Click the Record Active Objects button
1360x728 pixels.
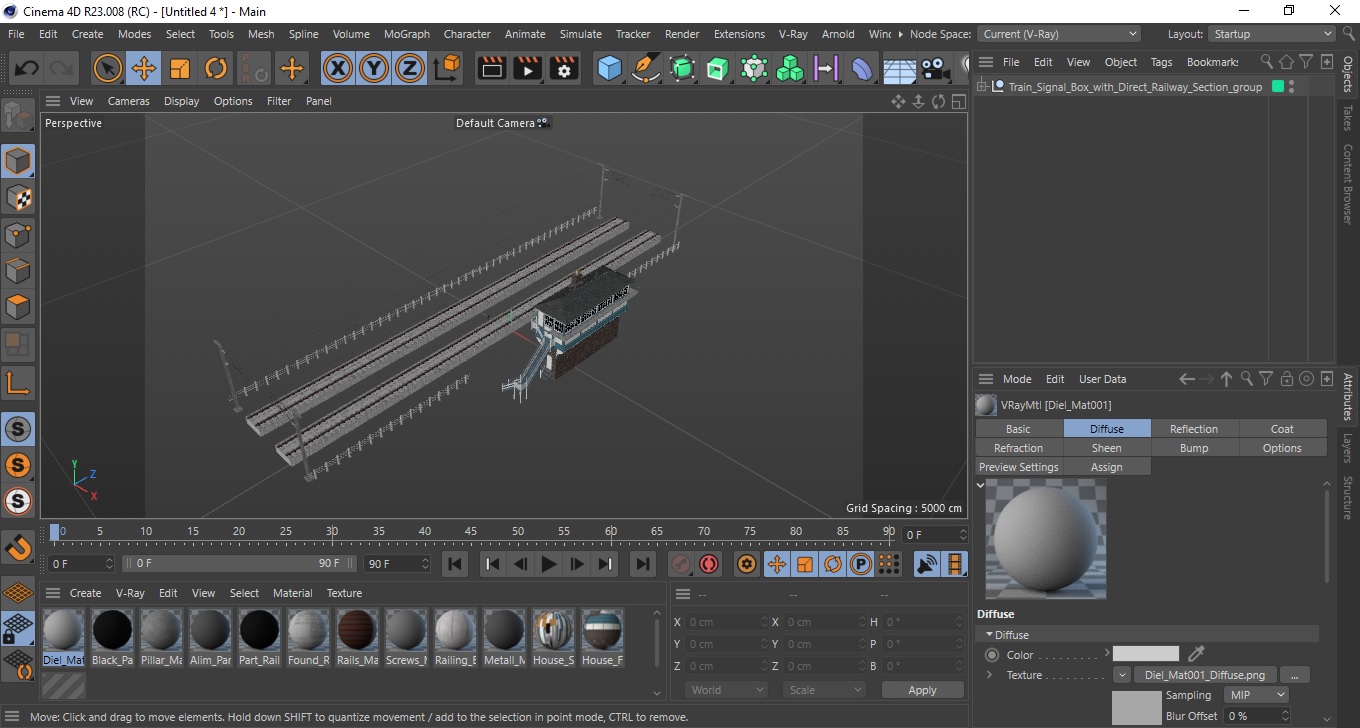pyautogui.click(x=681, y=564)
